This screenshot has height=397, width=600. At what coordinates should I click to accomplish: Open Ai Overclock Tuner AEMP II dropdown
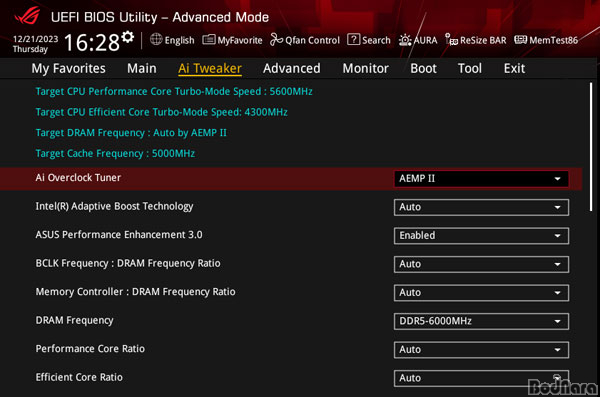(x=481, y=179)
